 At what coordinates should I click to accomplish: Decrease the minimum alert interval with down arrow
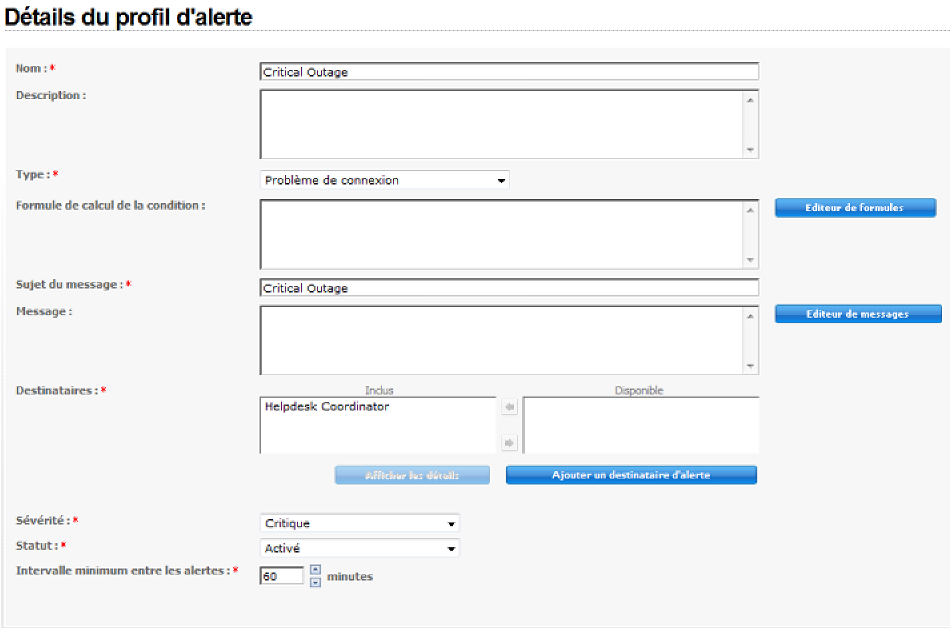[315, 582]
